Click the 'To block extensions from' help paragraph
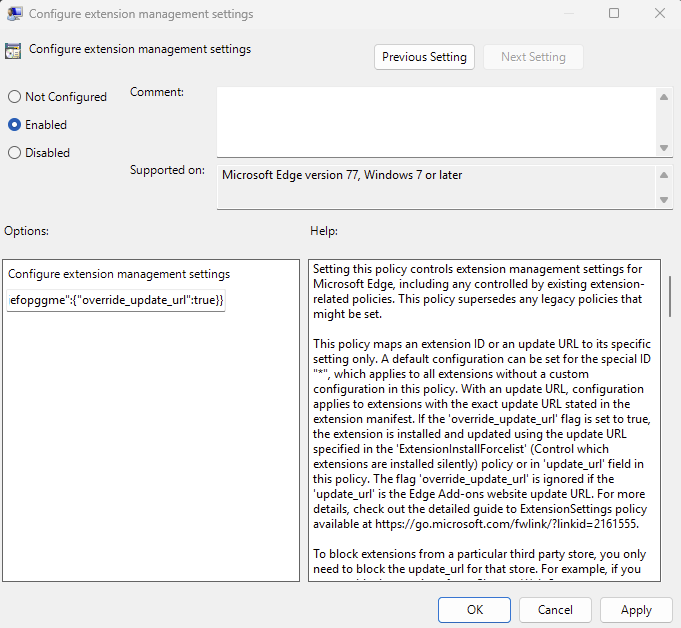The height and width of the screenshot is (628, 681). [x=479, y=562]
